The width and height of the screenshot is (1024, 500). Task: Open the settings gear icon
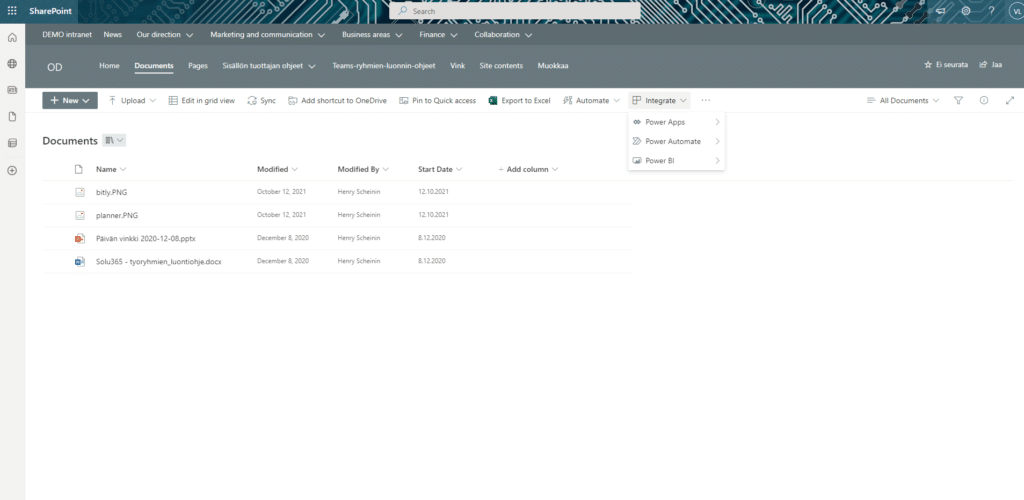[x=966, y=11]
